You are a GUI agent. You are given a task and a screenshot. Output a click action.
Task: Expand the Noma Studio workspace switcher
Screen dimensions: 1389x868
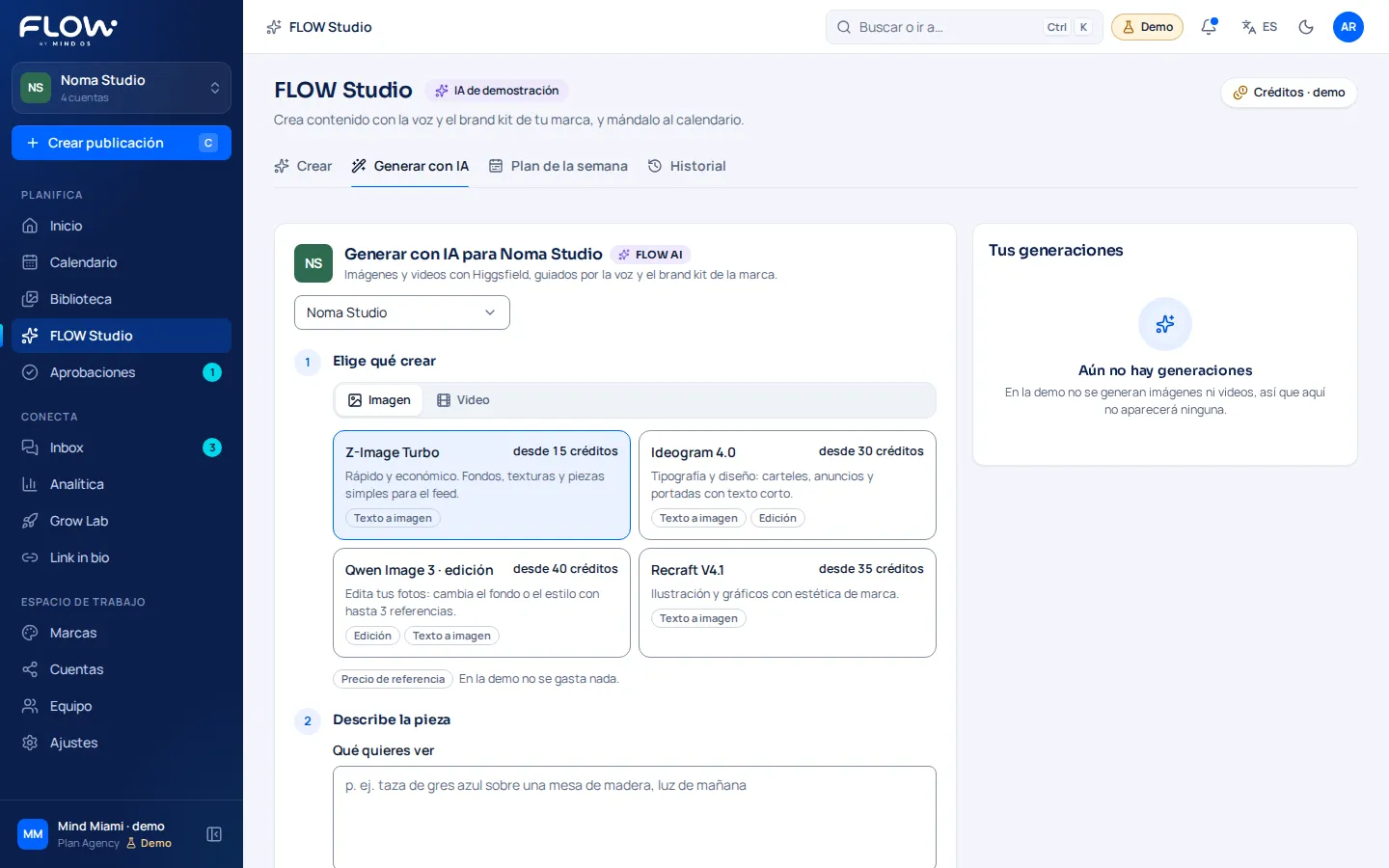coord(122,88)
